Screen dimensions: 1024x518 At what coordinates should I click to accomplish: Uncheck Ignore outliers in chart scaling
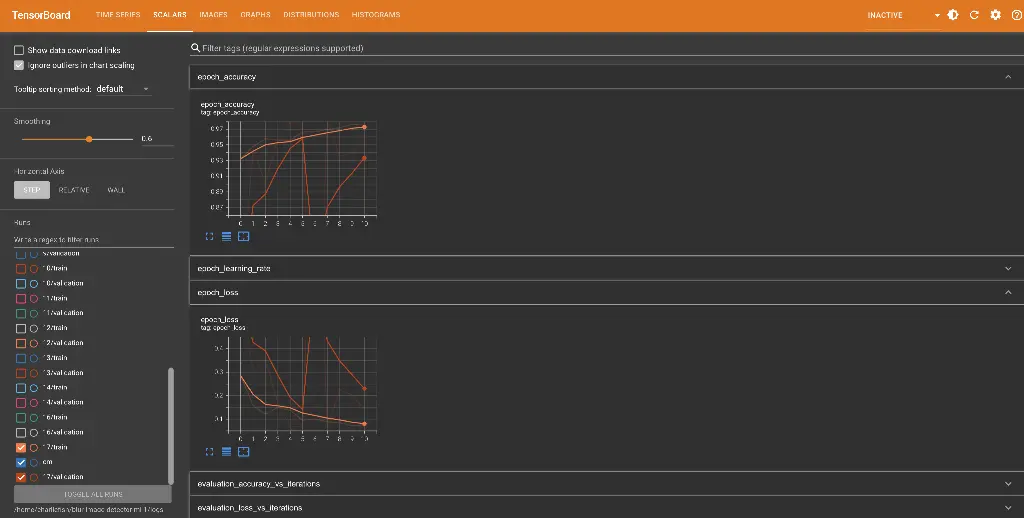click(x=19, y=65)
